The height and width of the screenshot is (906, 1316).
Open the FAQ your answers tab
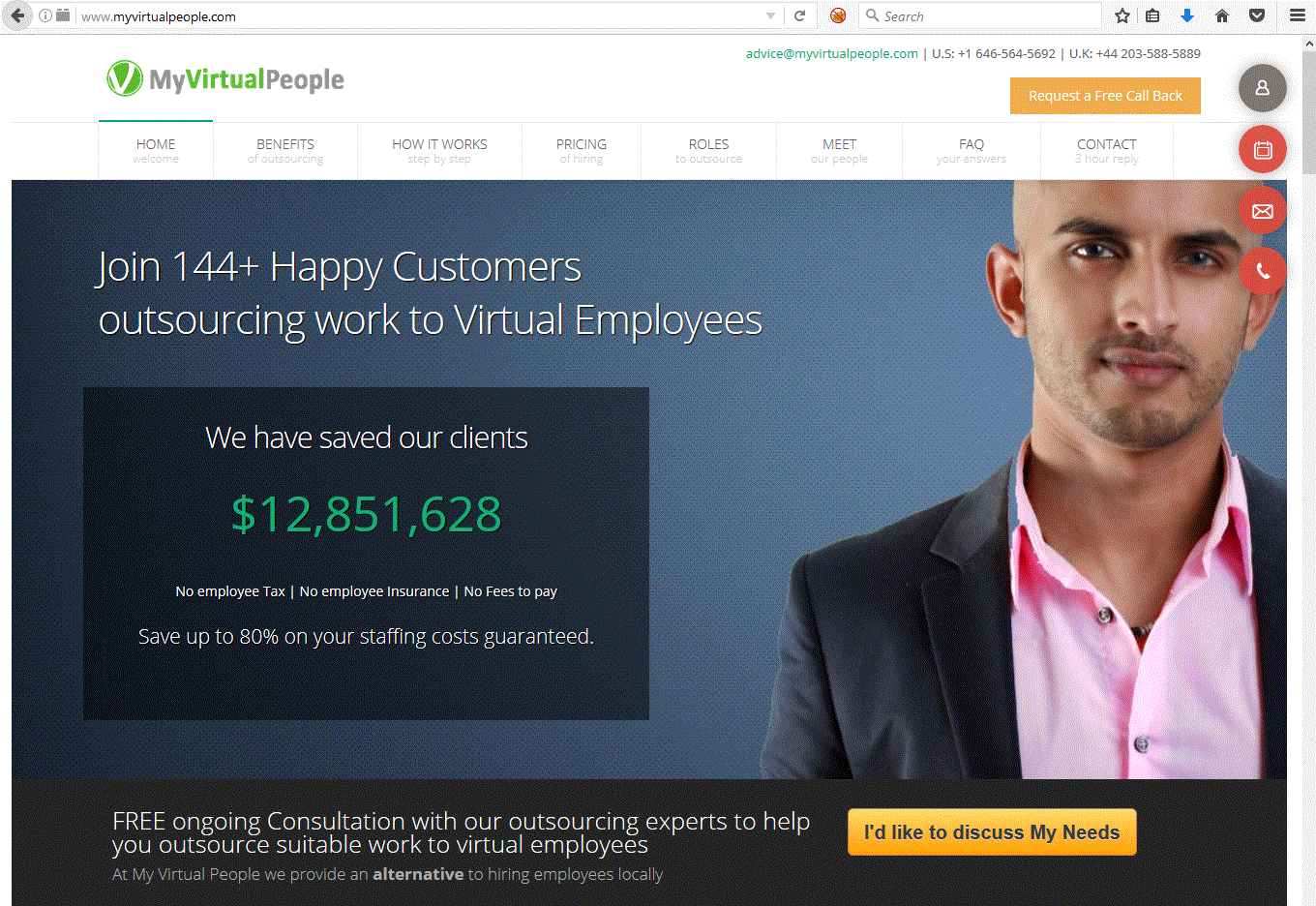pyautogui.click(x=972, y=151)
